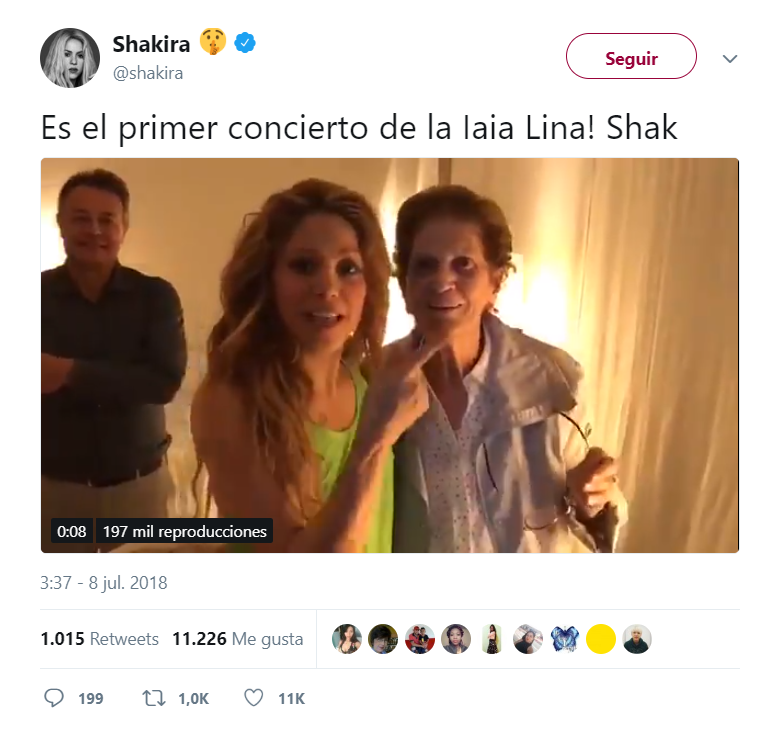View the 1.015 Retweets list
This screenshot has height=734, width=766.
click(x=100, y=639)
